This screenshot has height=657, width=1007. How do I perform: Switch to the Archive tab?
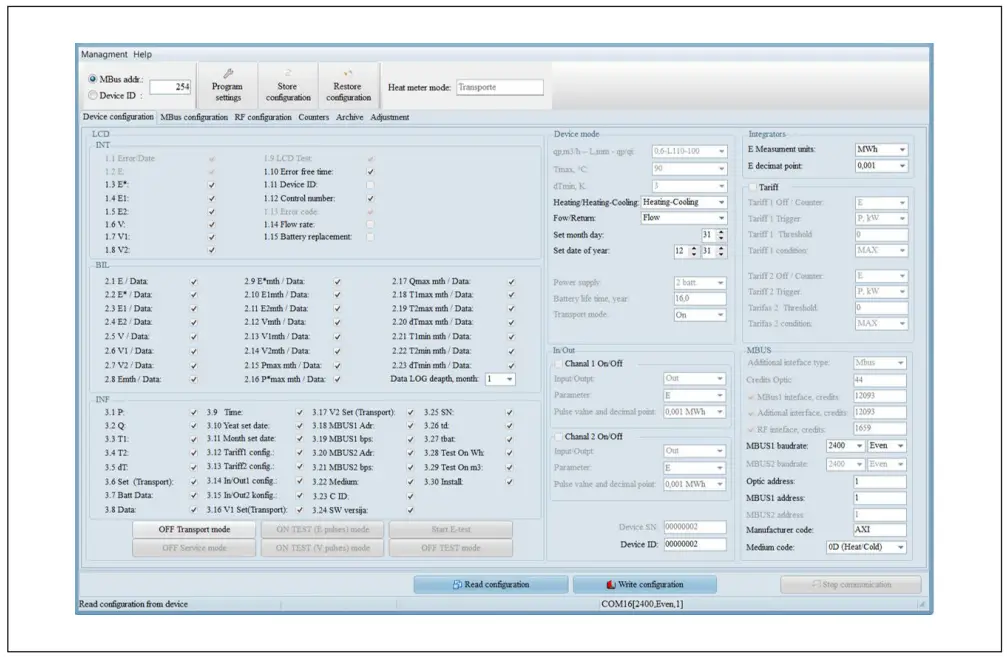[349, 117]
